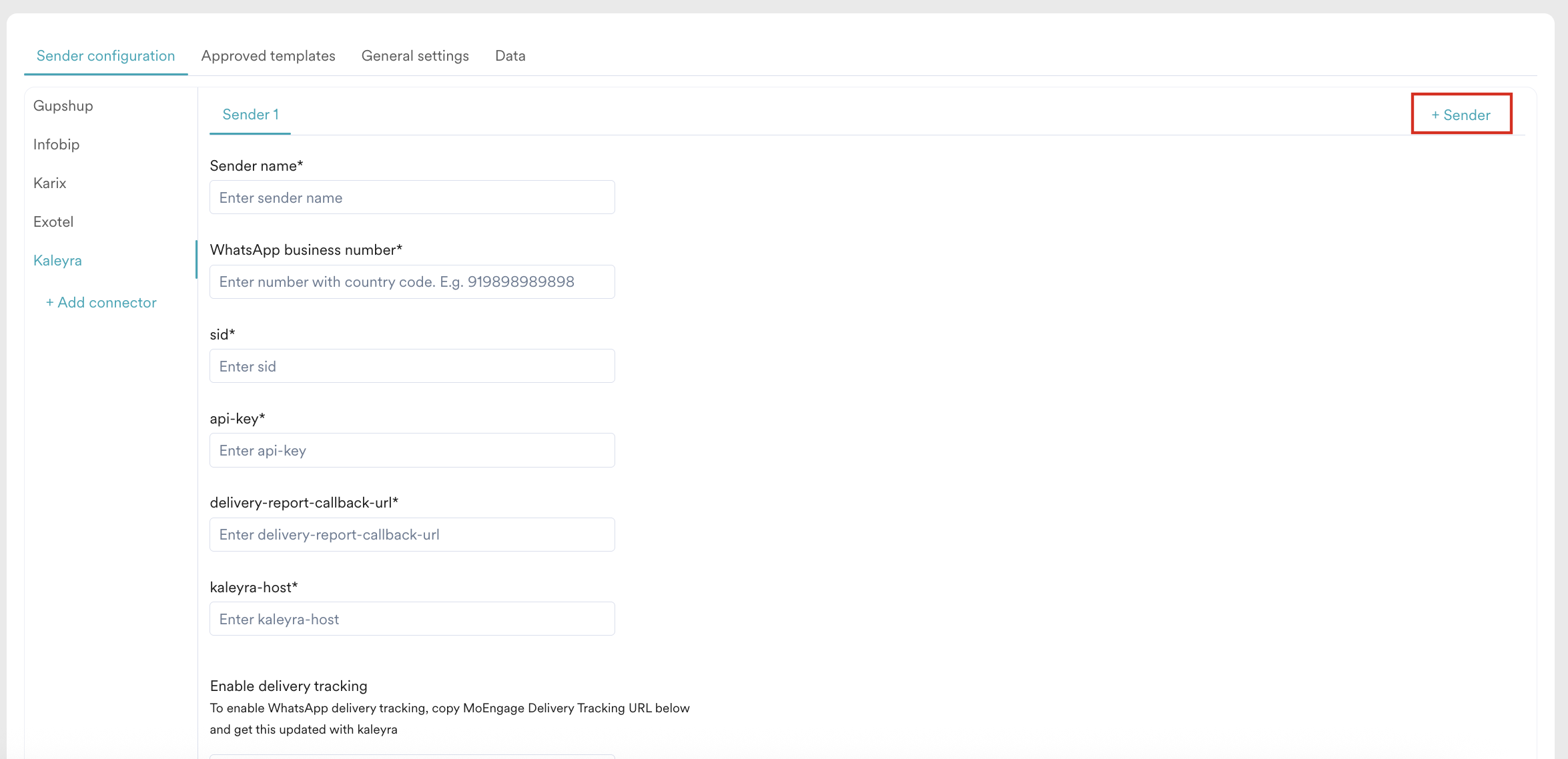Click the Sender name input field
The image size is (1568, 759).
pos(412,197)
